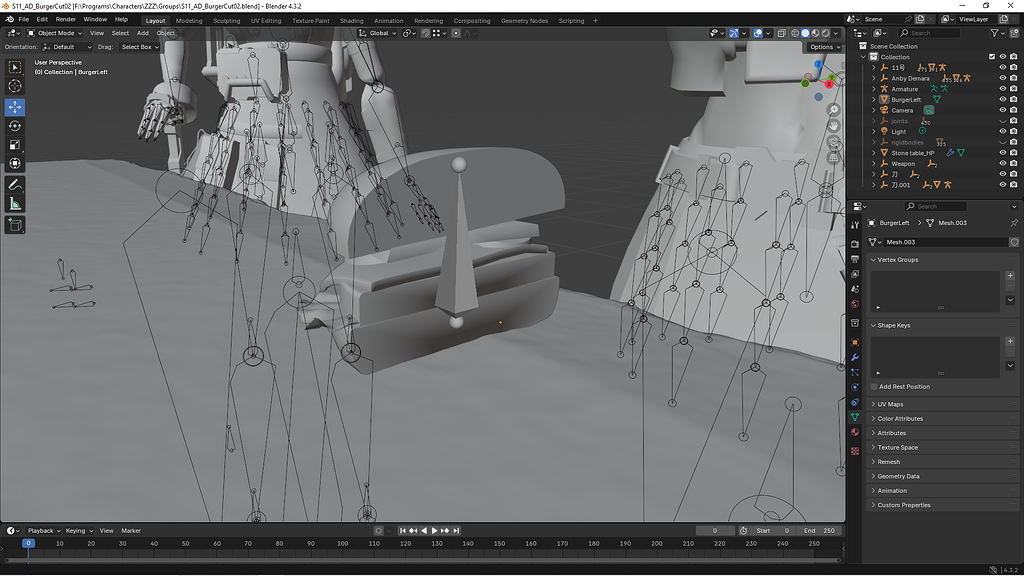Switch to wireframe viewport shading
The image size is (1024, 576).
point(795,33)
